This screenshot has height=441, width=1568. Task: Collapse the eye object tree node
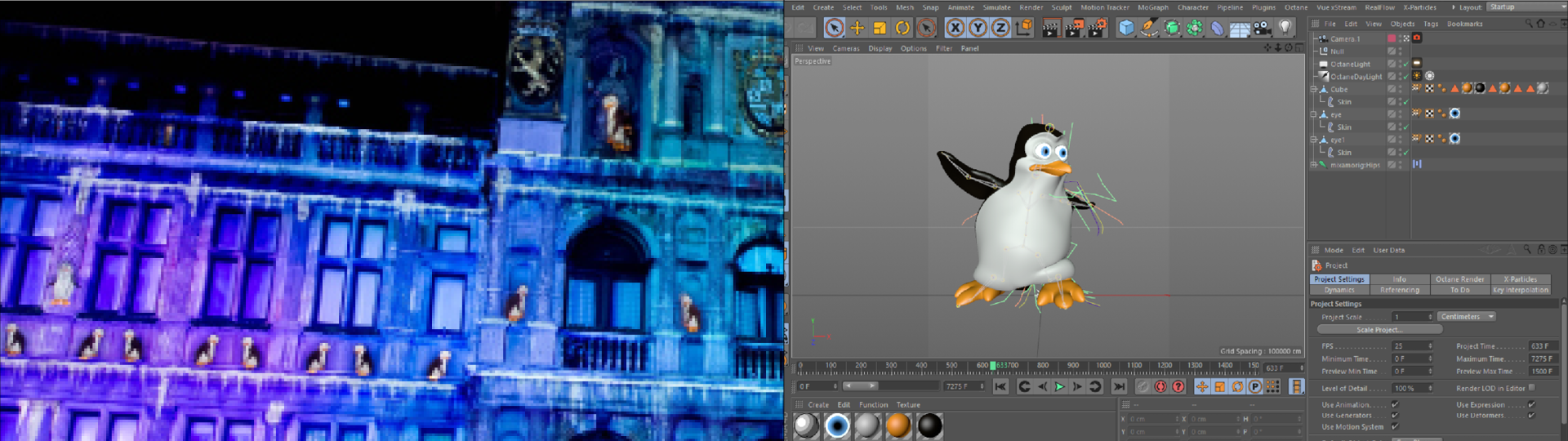(1314, 114)
